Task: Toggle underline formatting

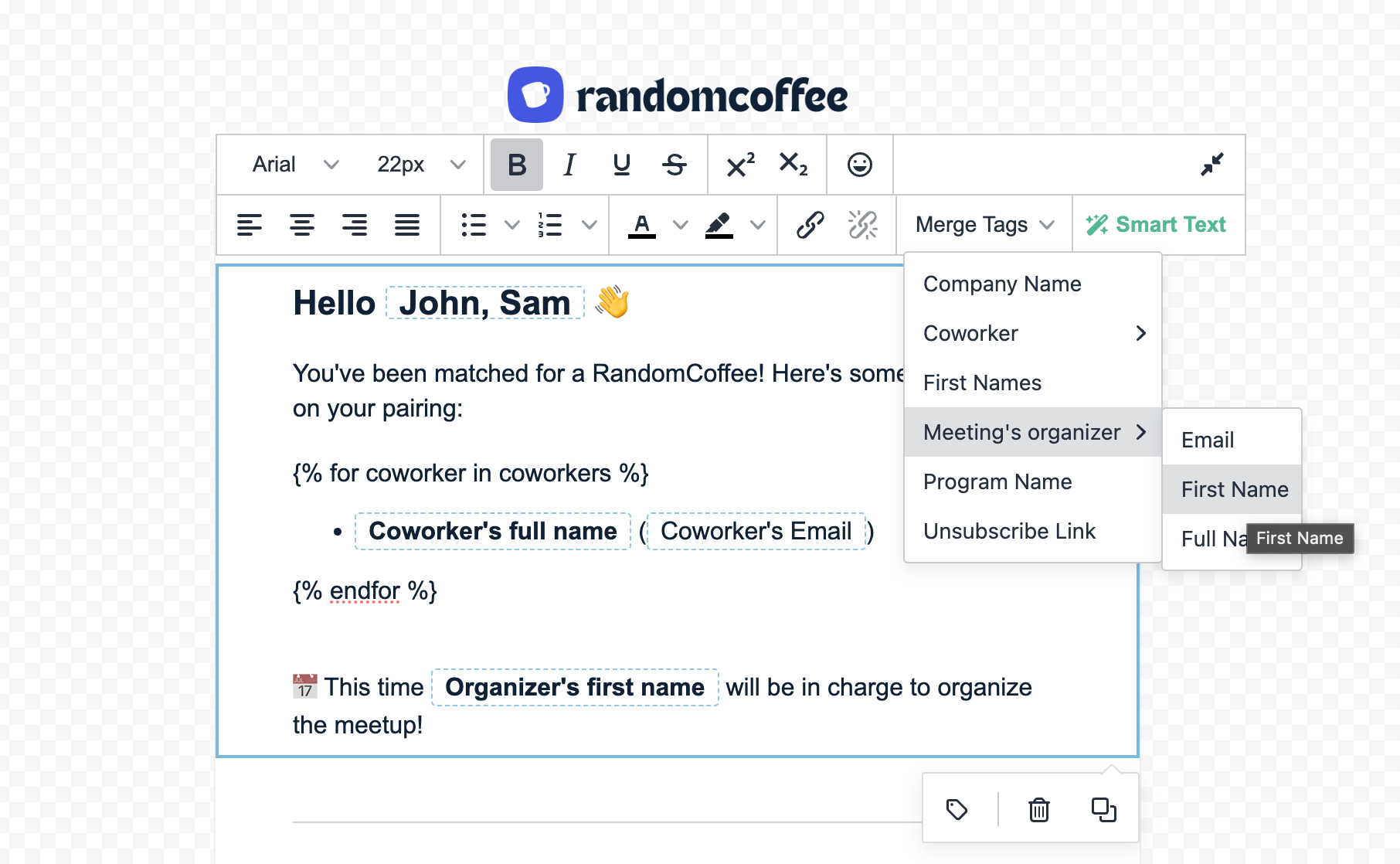Action: click(x=621, y=165)
